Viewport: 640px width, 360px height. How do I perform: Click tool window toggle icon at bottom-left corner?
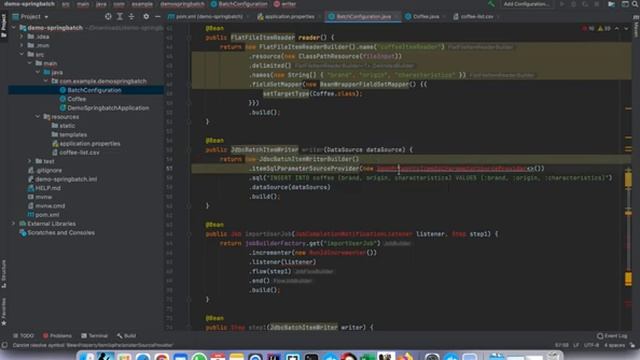(4, 345)
